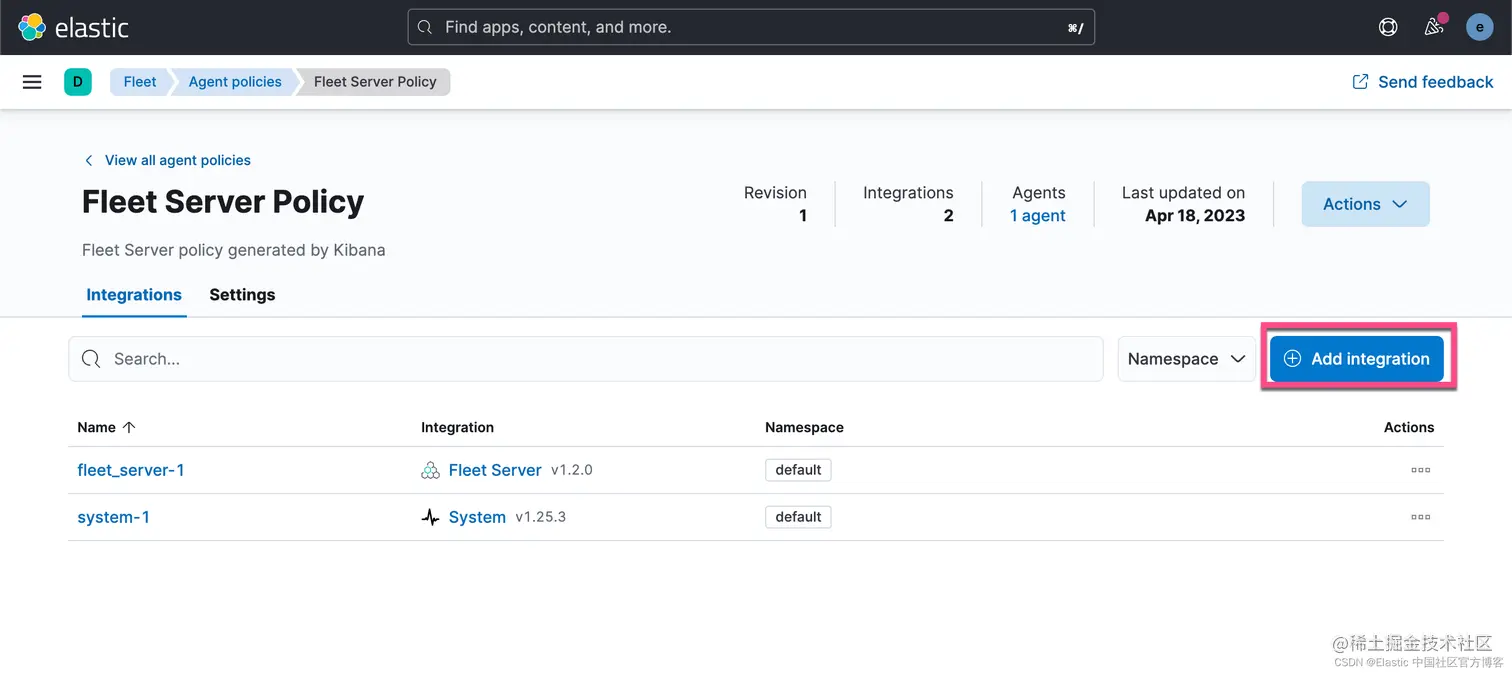Screen dimensions: 1512x673
Task: Open the Namespace filter dropdown
Action: pyautogui.click(x=1186, y=359)
